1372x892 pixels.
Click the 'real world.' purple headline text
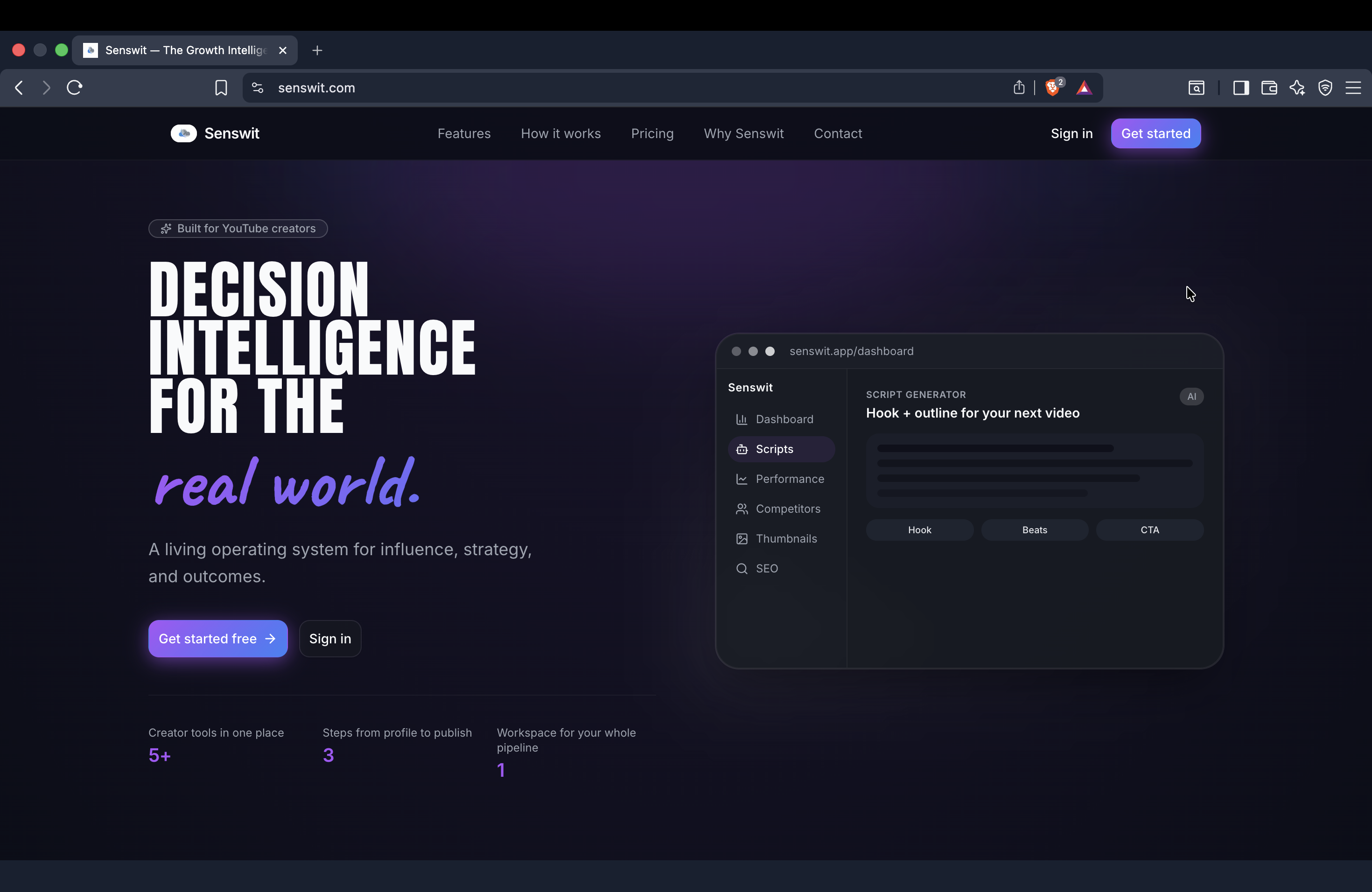287,483
